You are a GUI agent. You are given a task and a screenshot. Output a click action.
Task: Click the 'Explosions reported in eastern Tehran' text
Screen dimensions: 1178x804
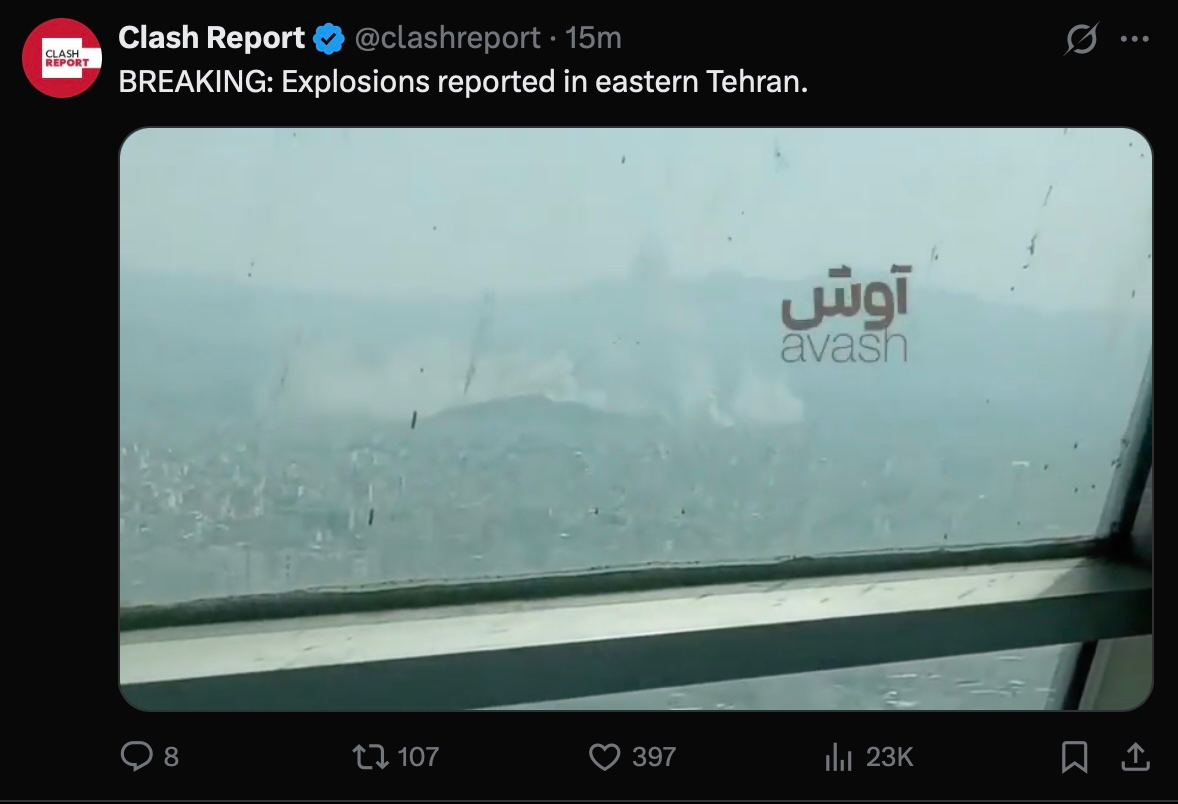[545, 81]
